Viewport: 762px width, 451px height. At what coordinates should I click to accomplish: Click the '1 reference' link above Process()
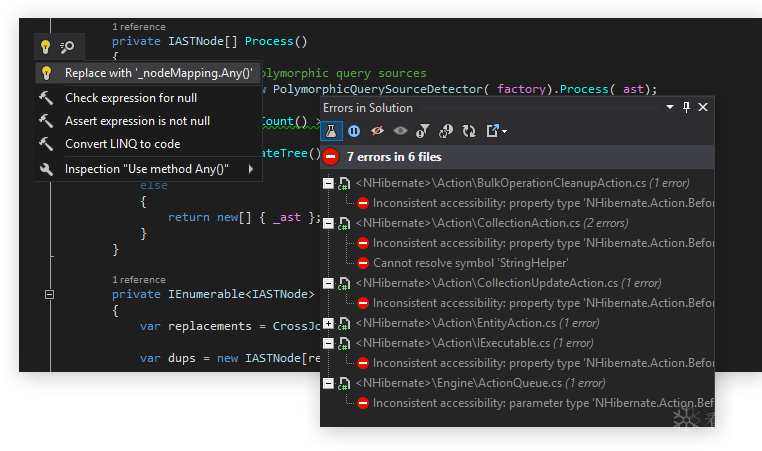coord(138,27)
